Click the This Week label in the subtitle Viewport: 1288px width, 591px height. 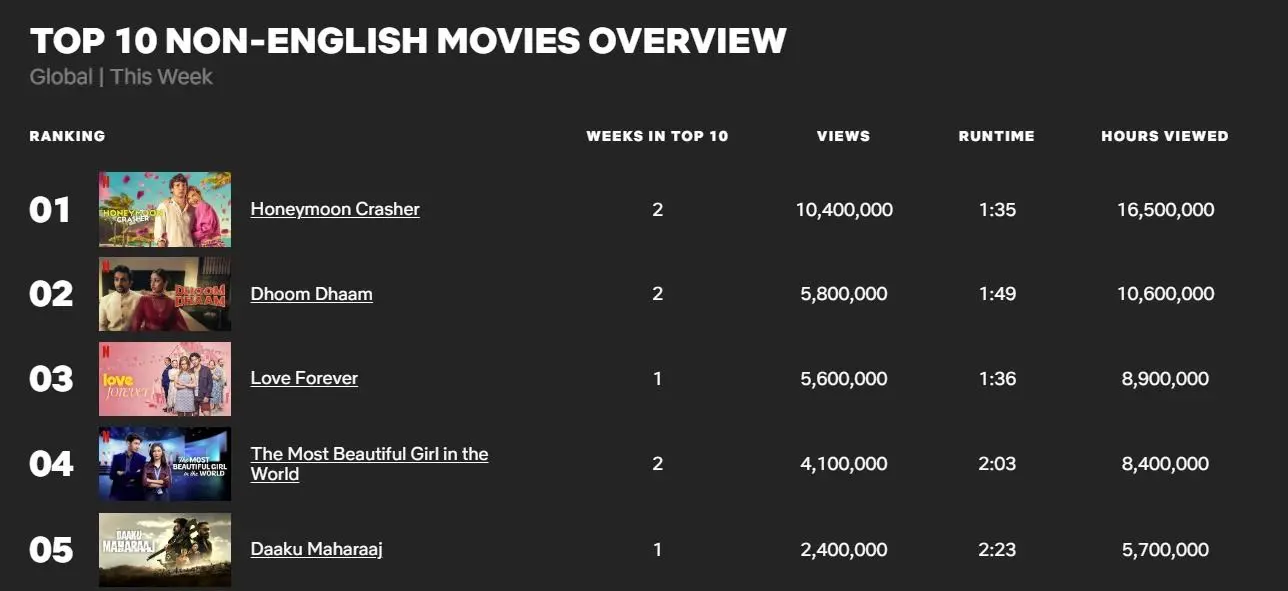(162, 77)
